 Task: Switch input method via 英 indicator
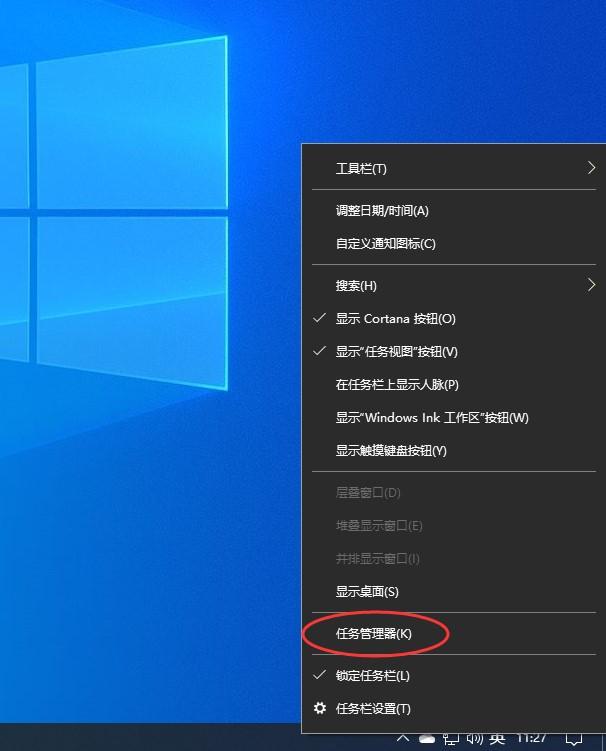pos(497,740)
